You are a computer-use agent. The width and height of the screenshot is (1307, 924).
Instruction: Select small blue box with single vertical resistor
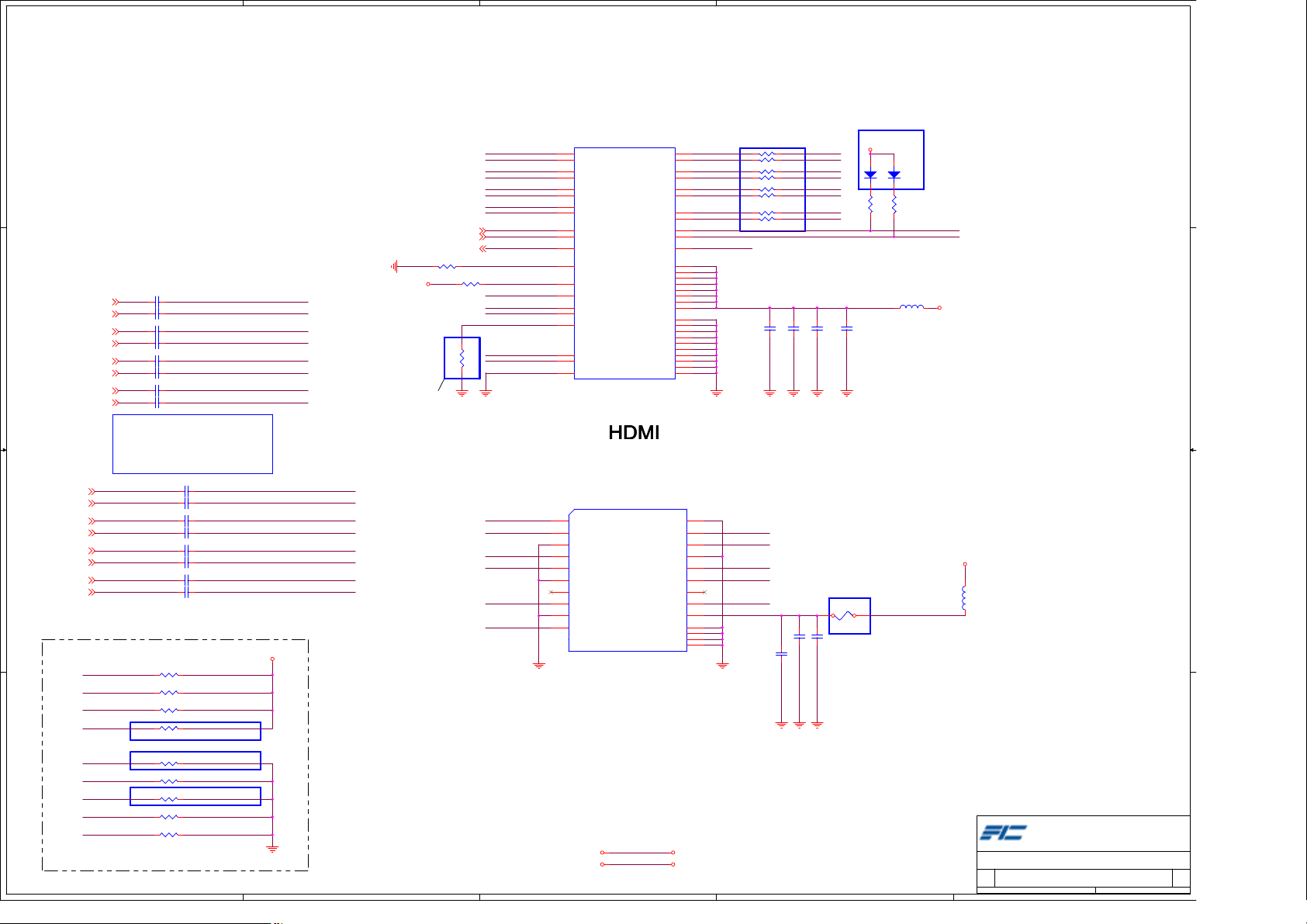click(x=462, y=358)
